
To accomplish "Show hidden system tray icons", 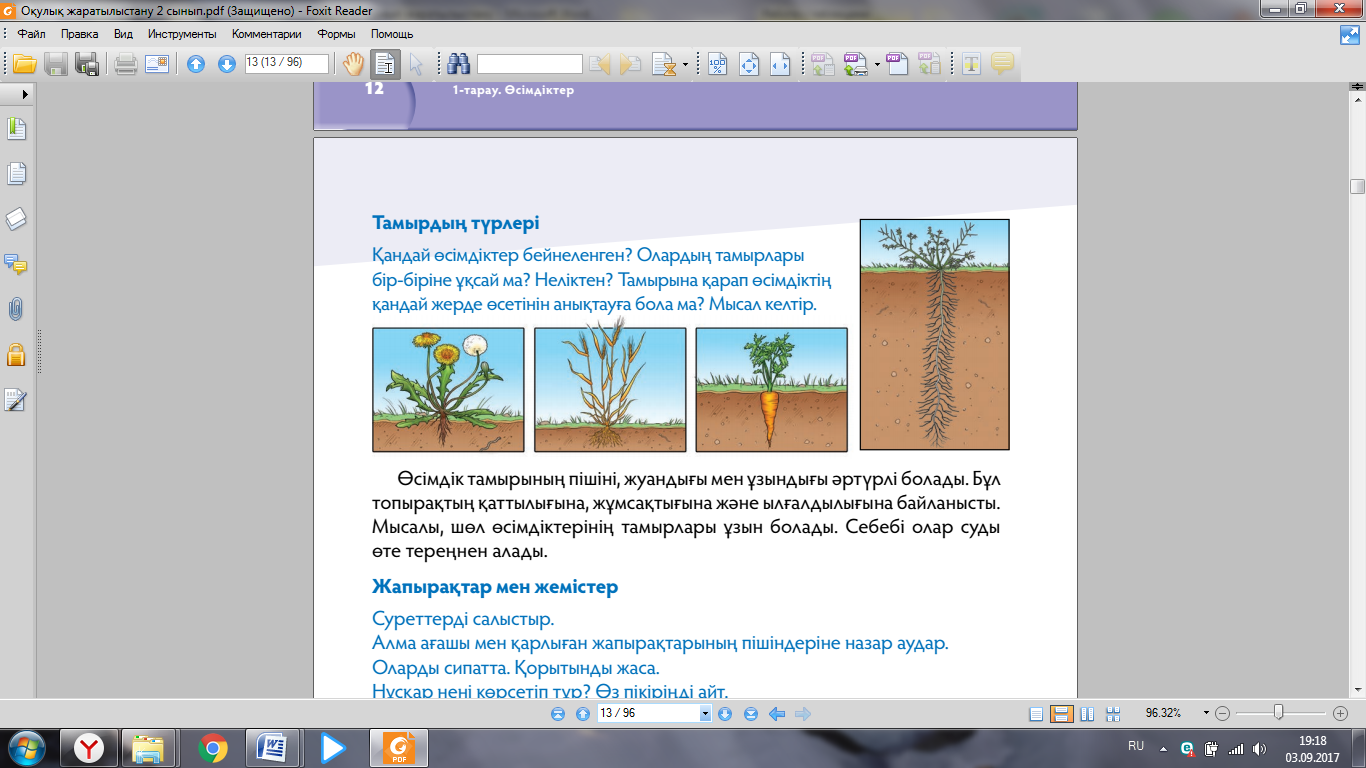I will tap(1163, 747).
